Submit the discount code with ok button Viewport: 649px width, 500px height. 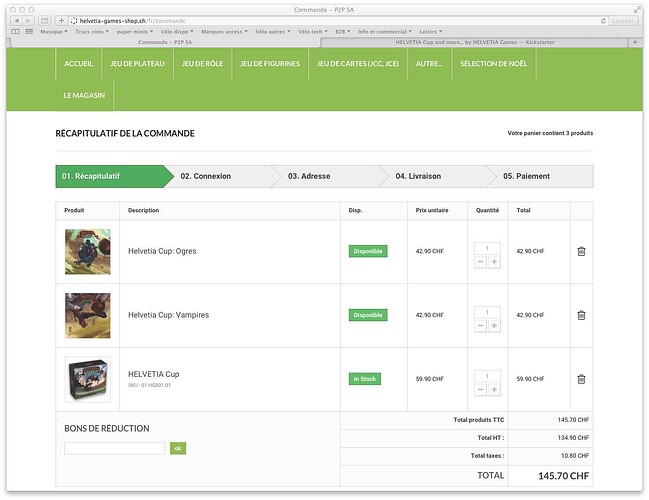[178, 448]
